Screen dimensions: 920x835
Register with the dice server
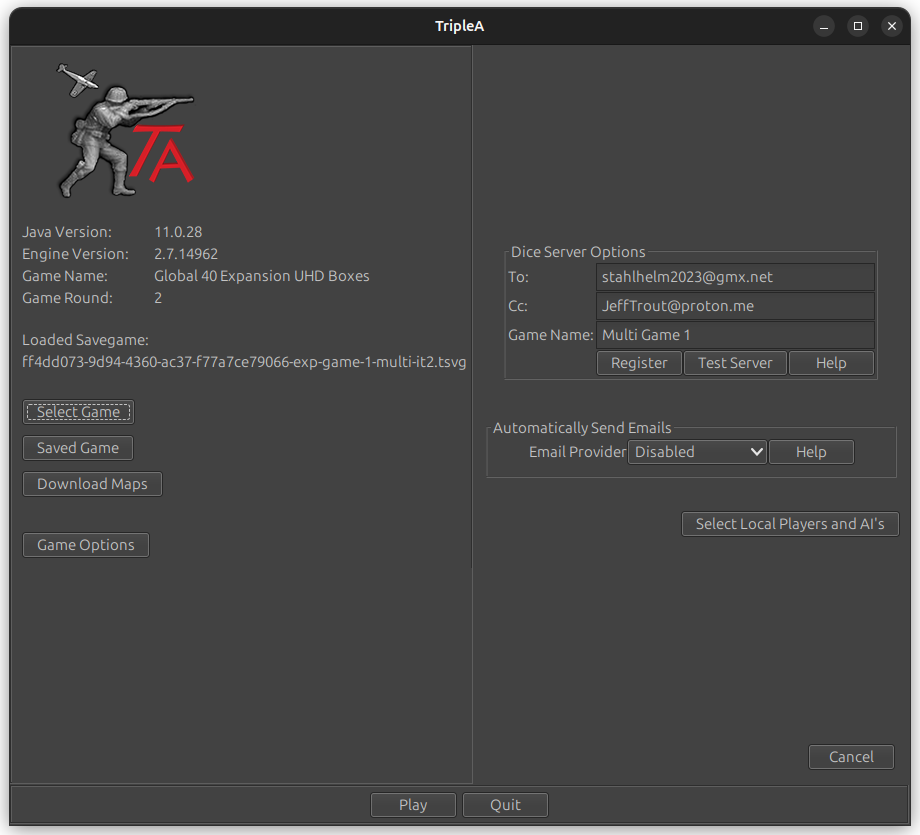tap(639, 362)
